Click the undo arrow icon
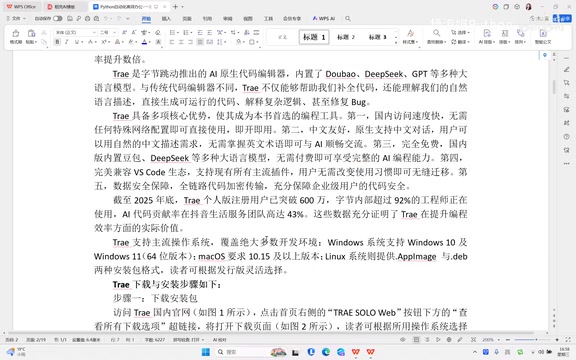The image size is (576, 360). tap(106, 18)
